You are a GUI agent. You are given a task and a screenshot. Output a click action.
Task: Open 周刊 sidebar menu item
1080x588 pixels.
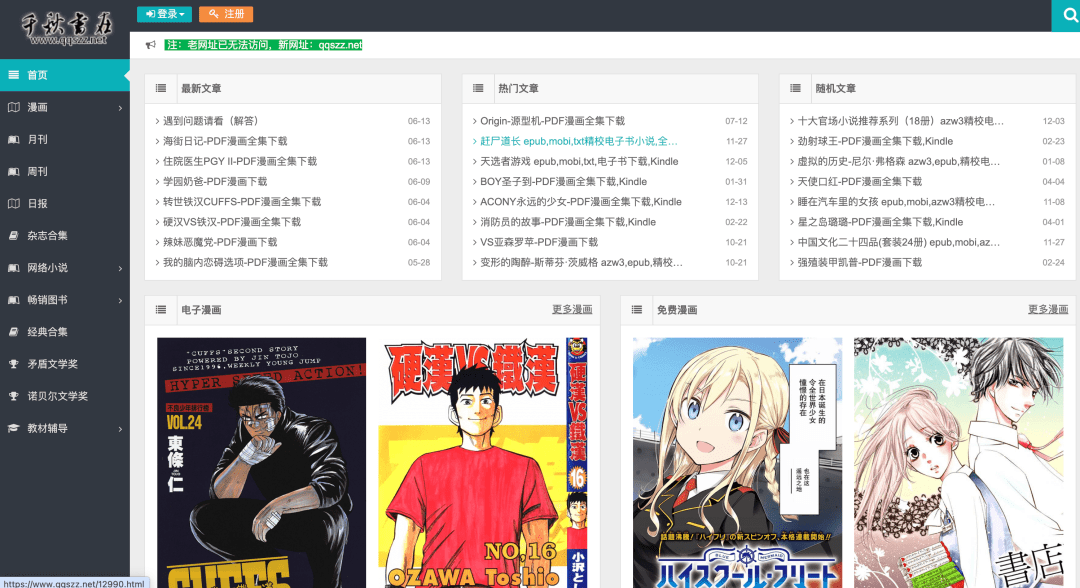pos(65,171)
